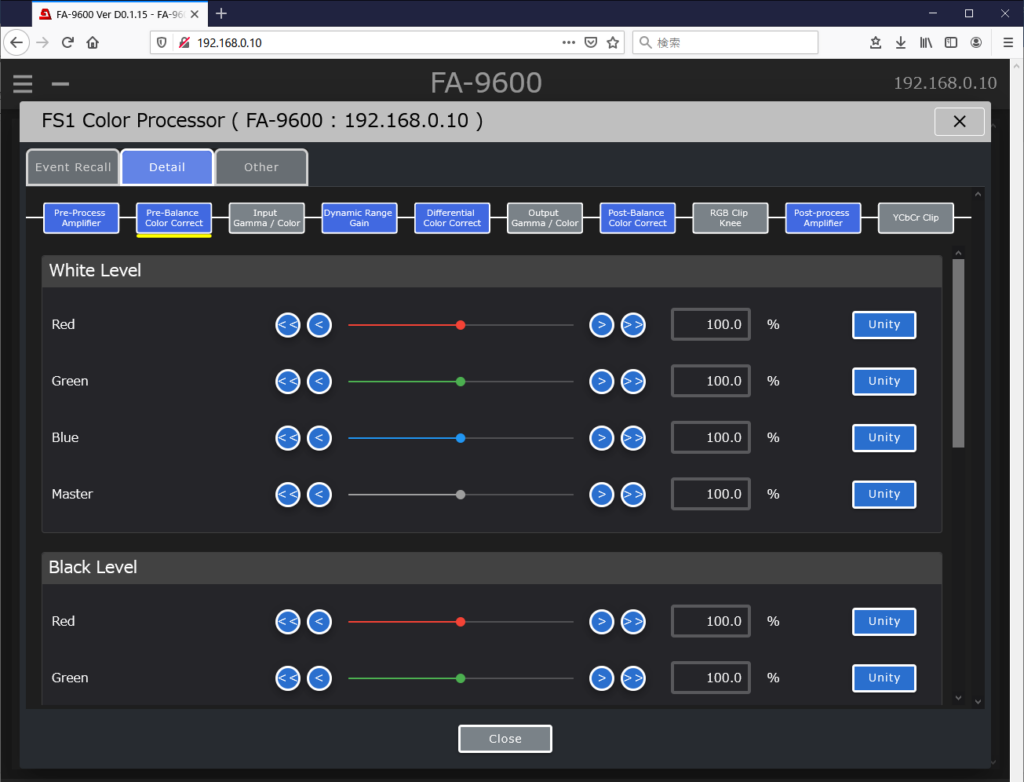
Task: Step up the White Level Blue value
Action: [x=601, y=438]
